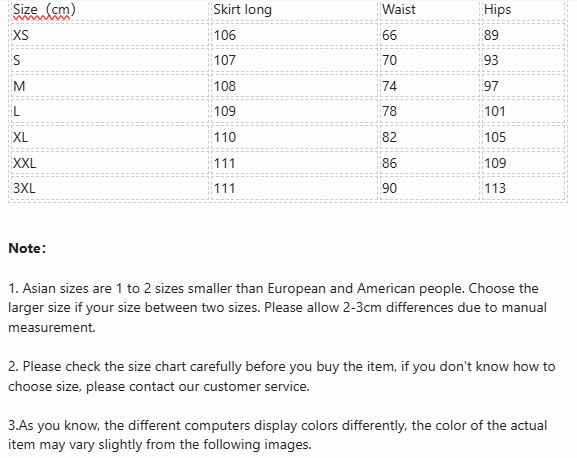Click the L size row label

[110, 111]
